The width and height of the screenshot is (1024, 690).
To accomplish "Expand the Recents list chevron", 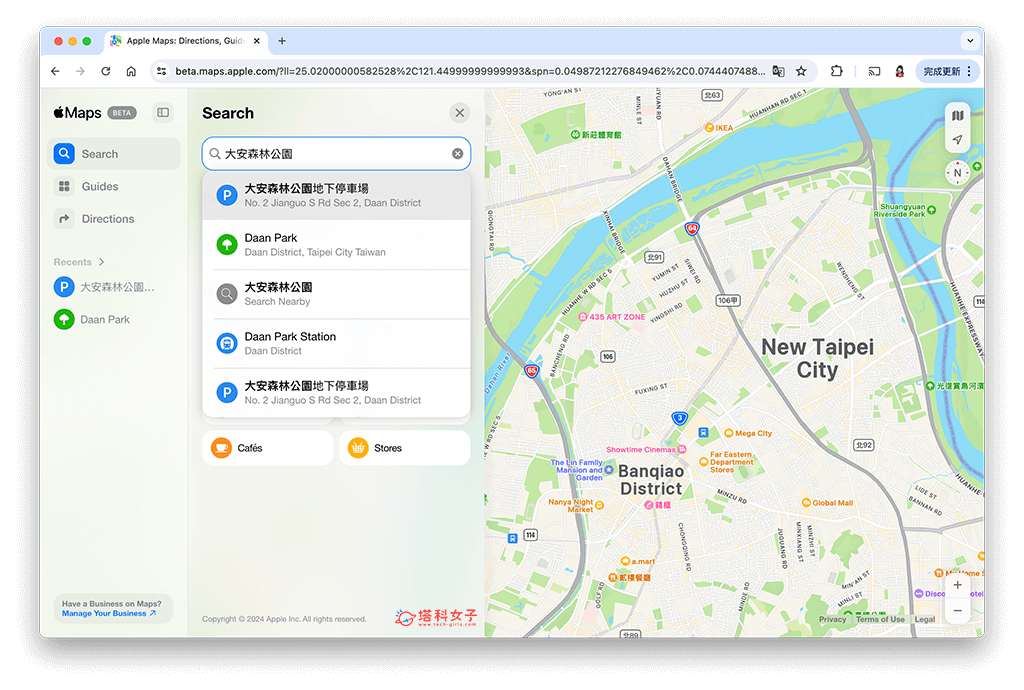I will (x=99, y=261).
